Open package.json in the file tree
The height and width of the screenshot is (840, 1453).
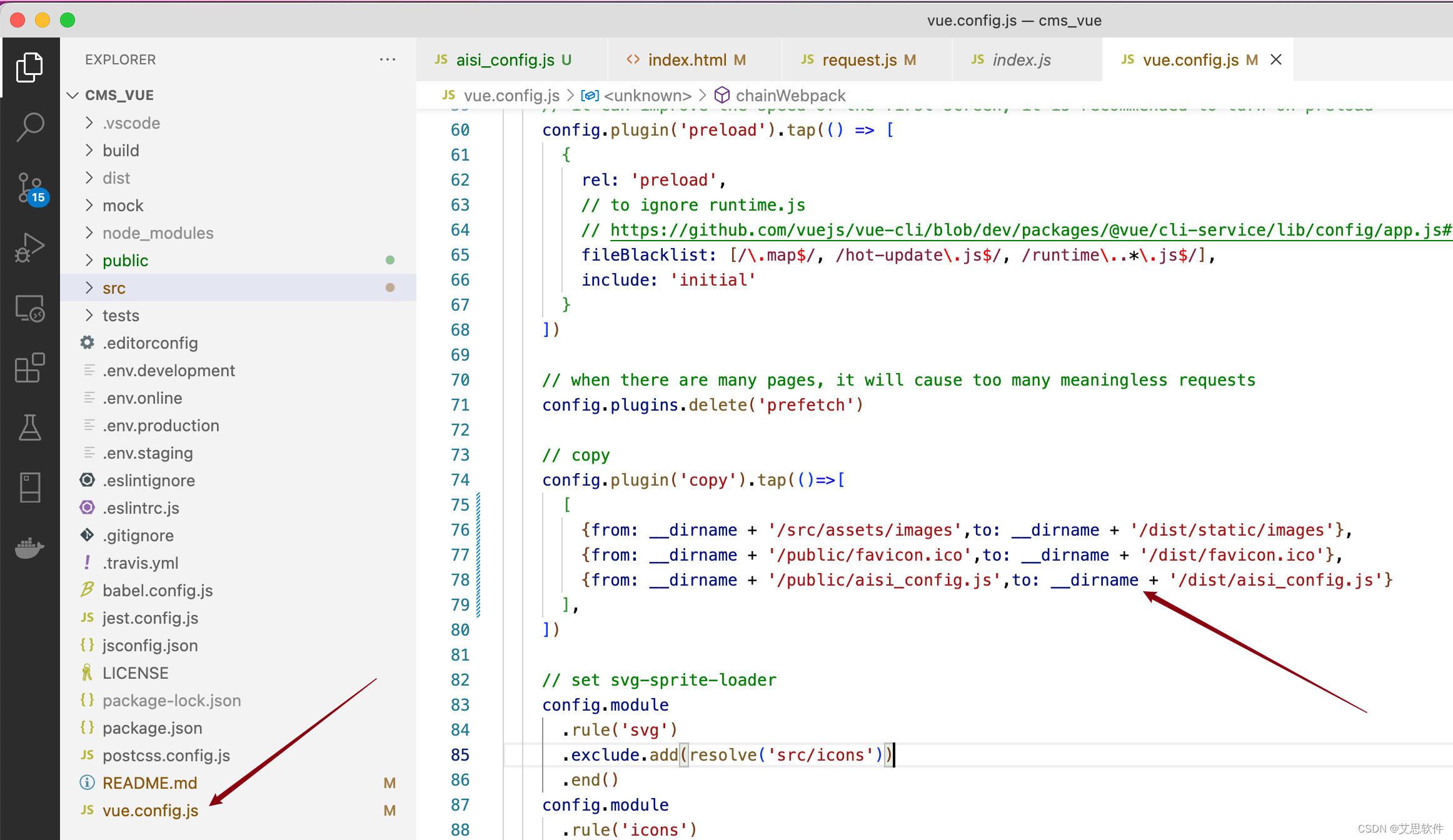152,728
